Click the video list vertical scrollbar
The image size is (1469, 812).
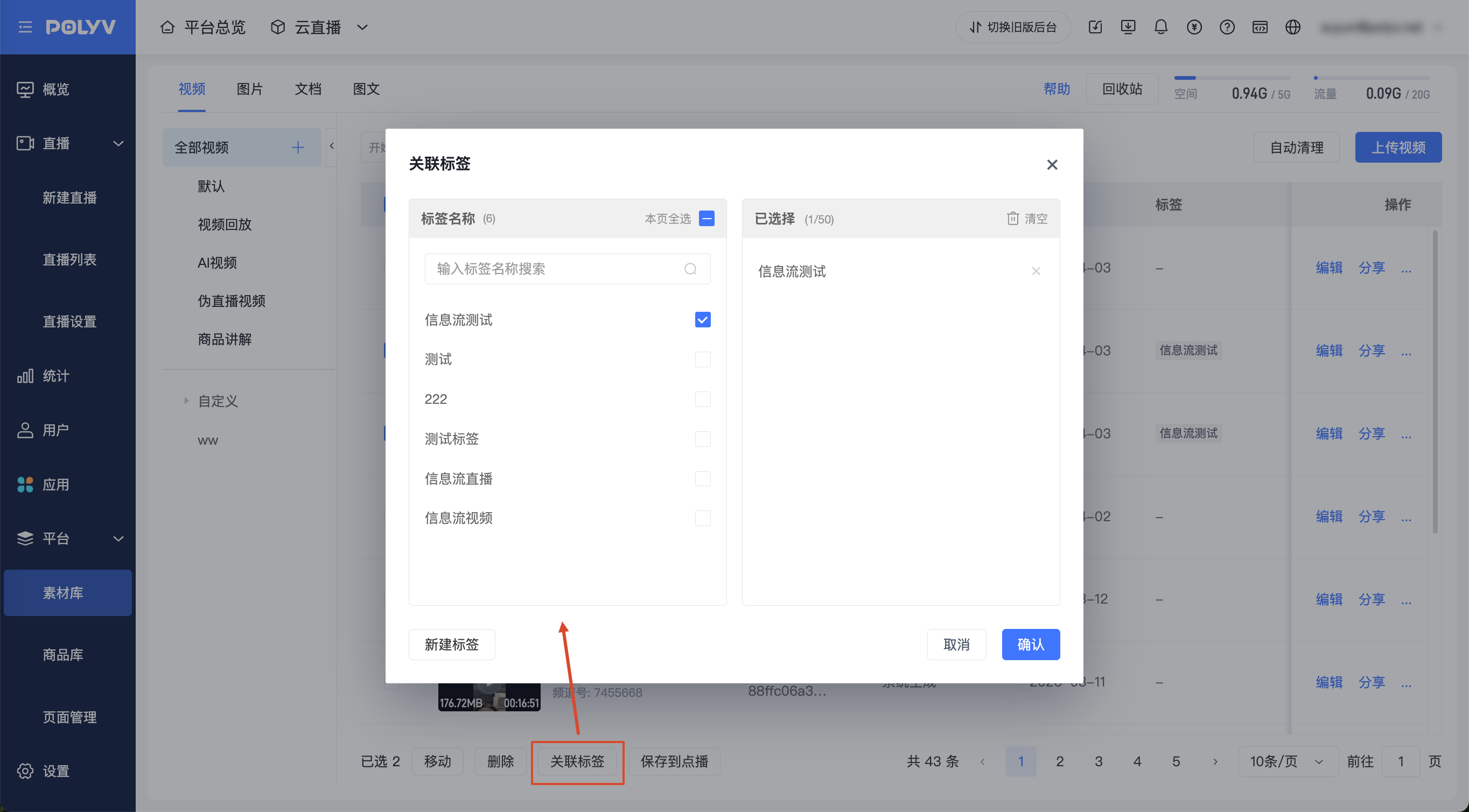coord(1435,381)
